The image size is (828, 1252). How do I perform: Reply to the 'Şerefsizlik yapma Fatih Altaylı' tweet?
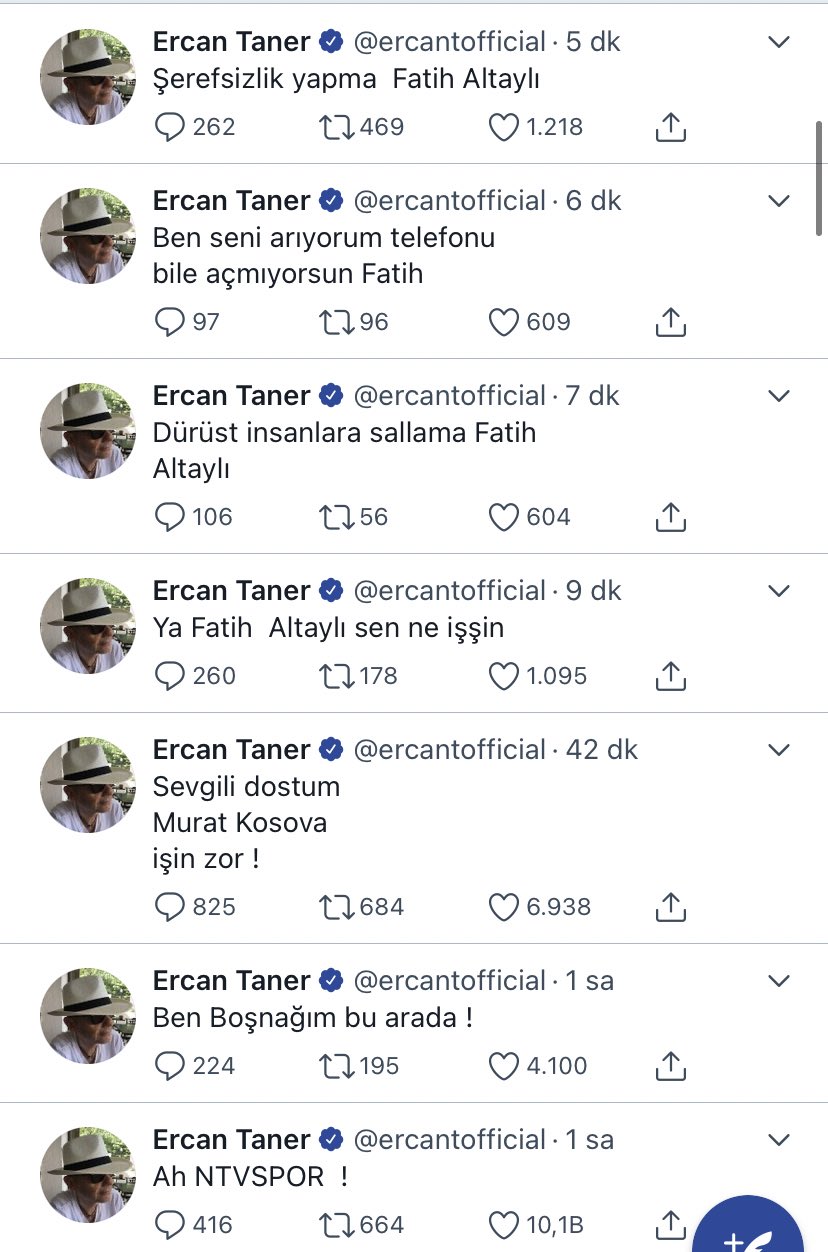coord(172,127)
